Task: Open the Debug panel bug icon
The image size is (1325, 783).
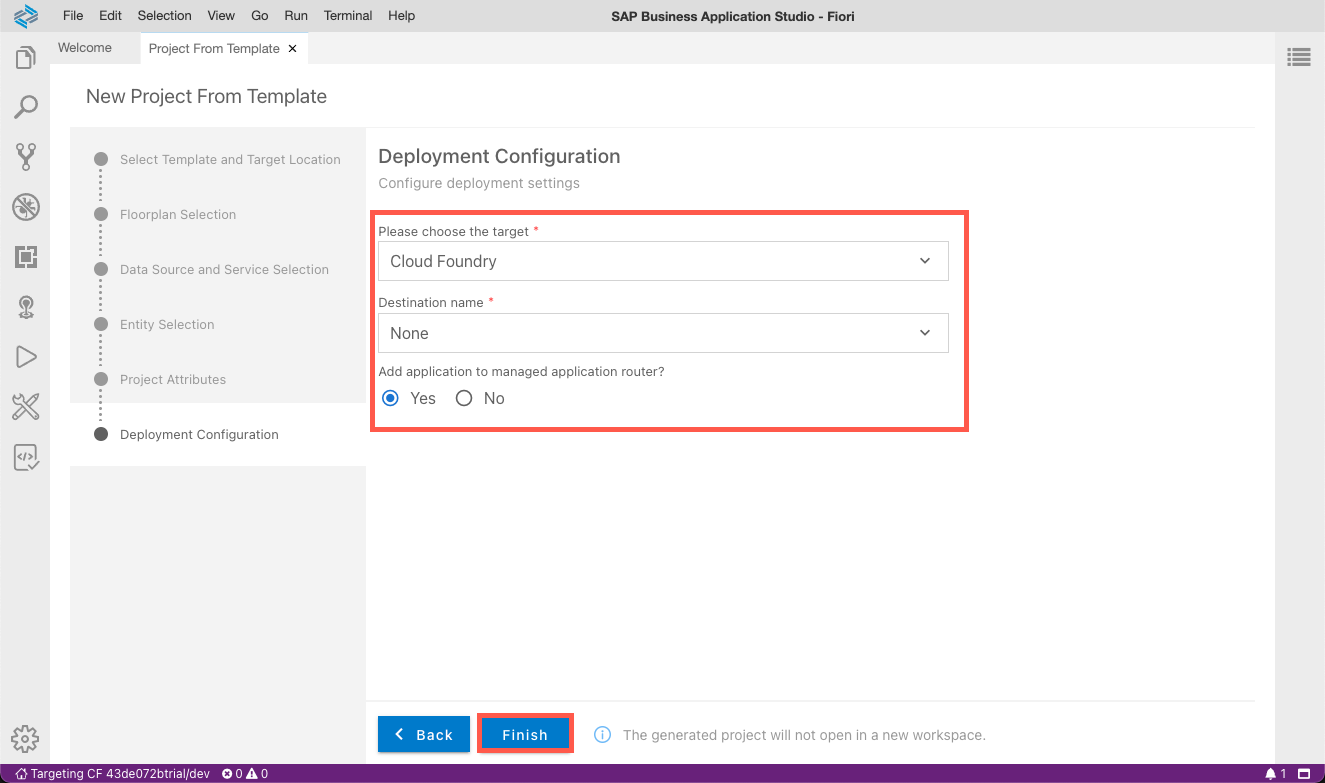Action: 25,207
